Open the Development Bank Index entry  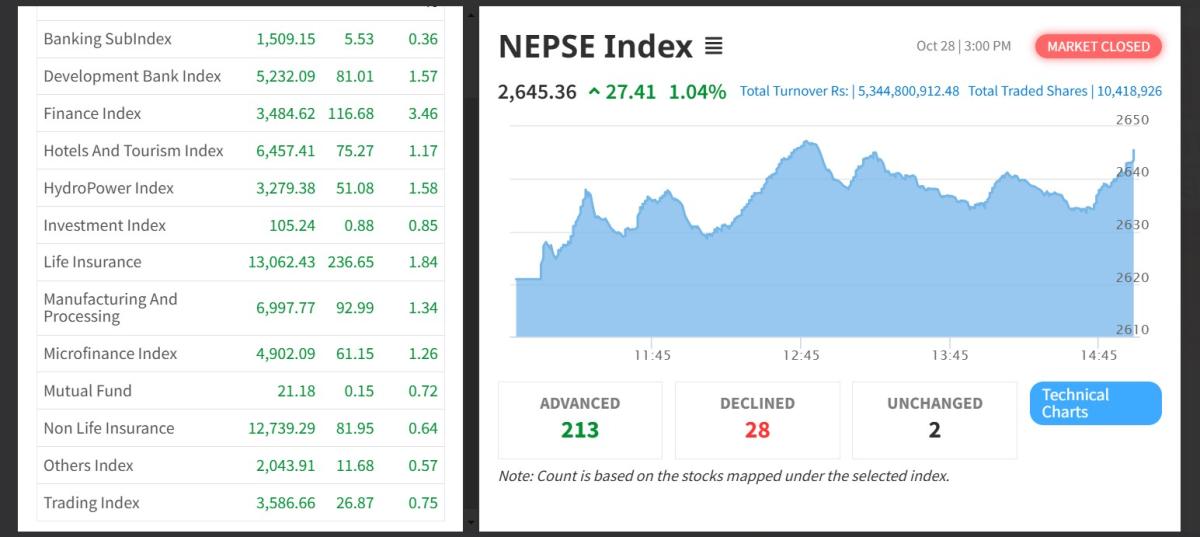[x=132, y=76]
